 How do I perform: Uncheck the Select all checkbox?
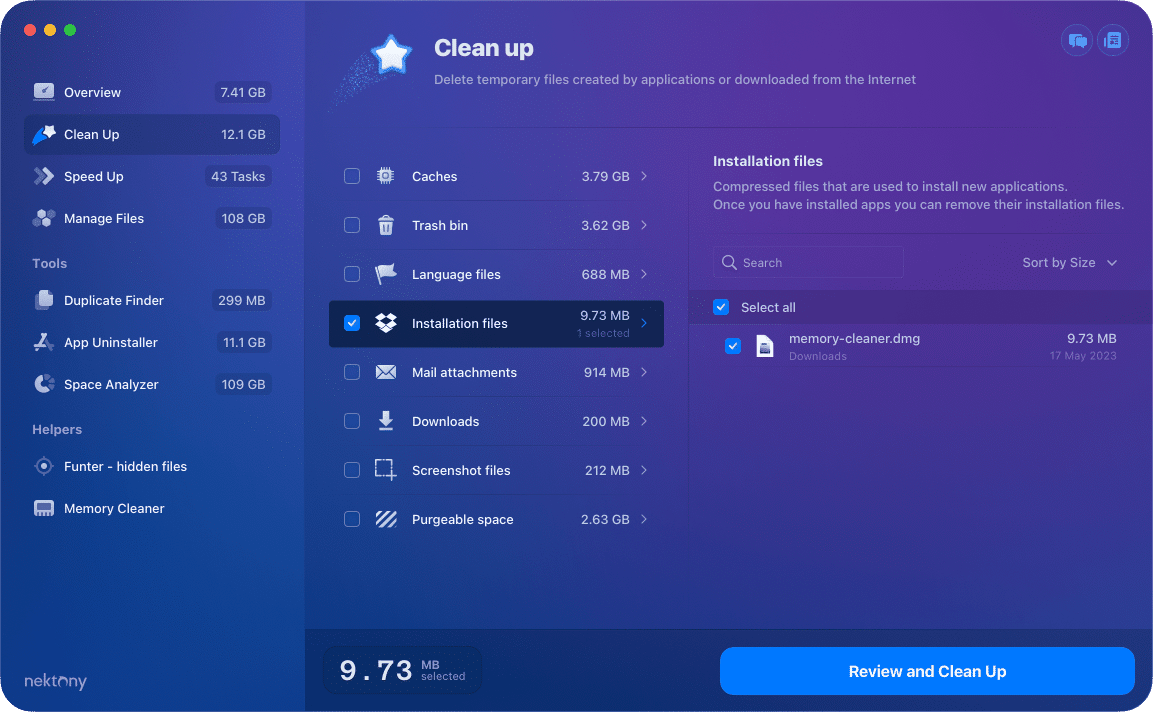tap(721, 307)
